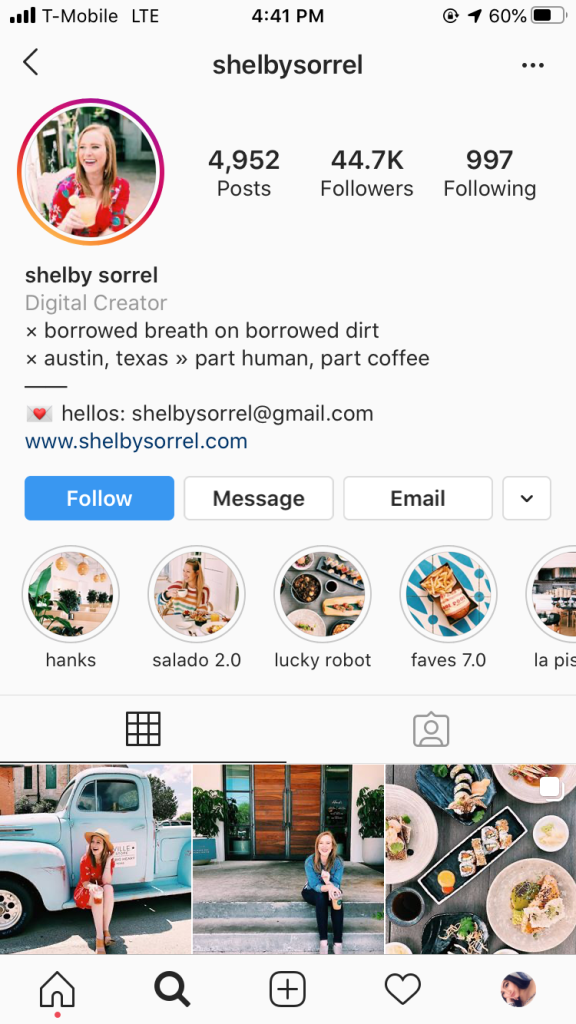Open the three-dots options menu
The width and height of the screenshot is (576, 1024).
533,65
